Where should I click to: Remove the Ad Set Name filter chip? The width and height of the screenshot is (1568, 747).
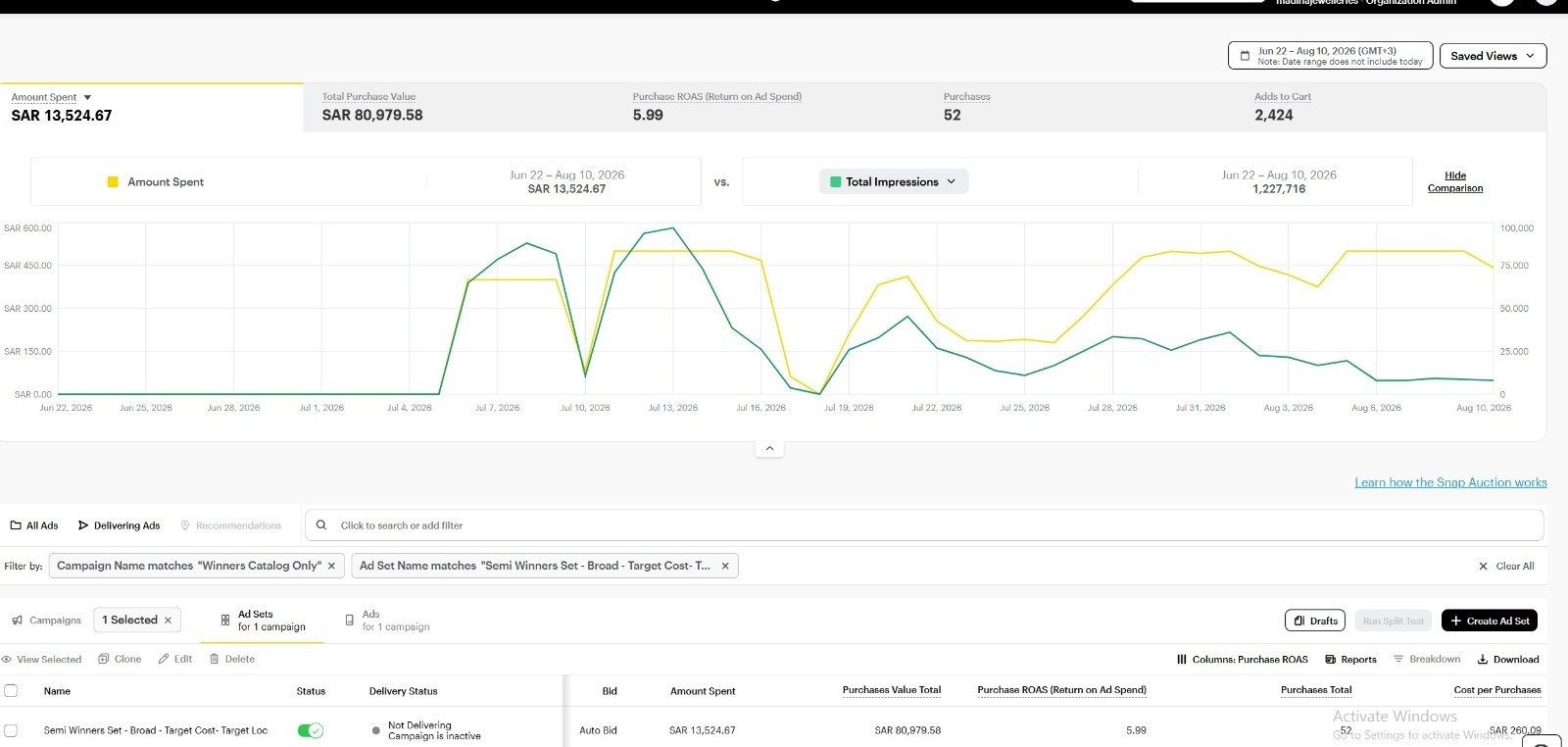[725, 566]
